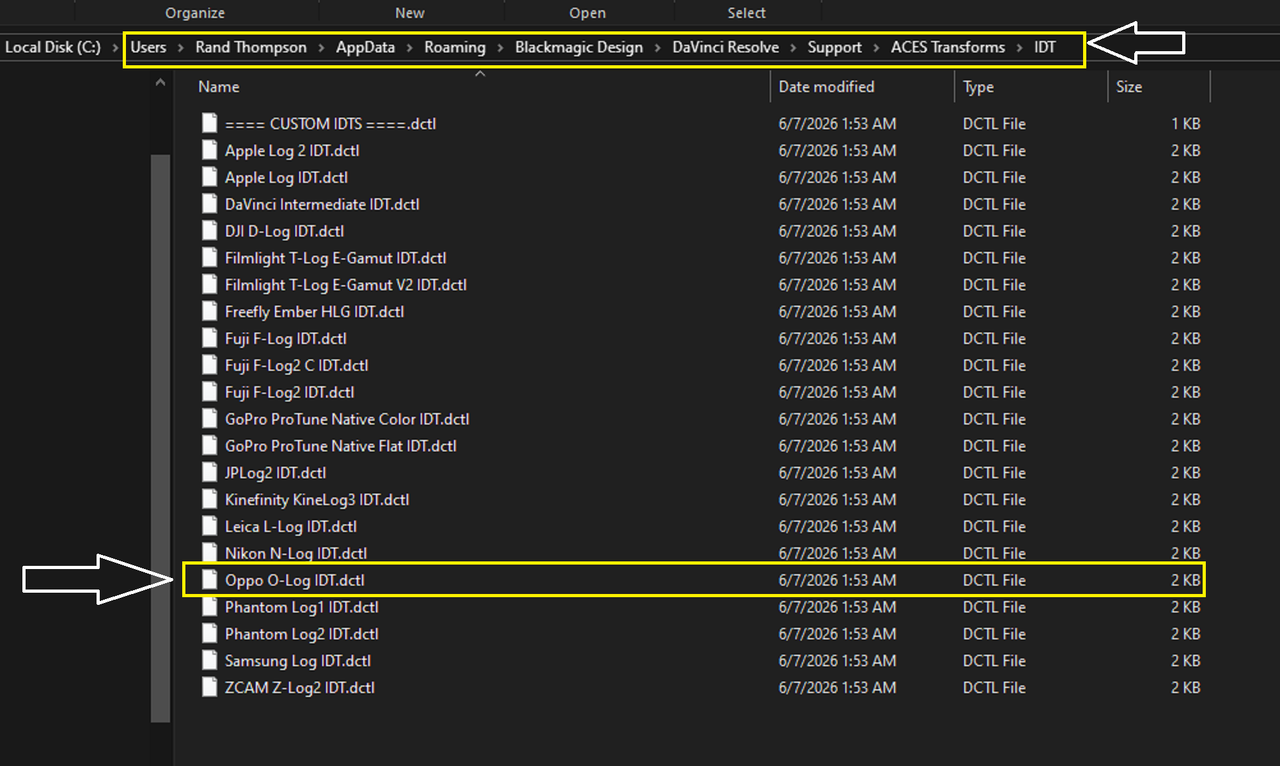Click file icon of Filmlight T-Log E-Gamut IDT.dctl

[209, 258]
